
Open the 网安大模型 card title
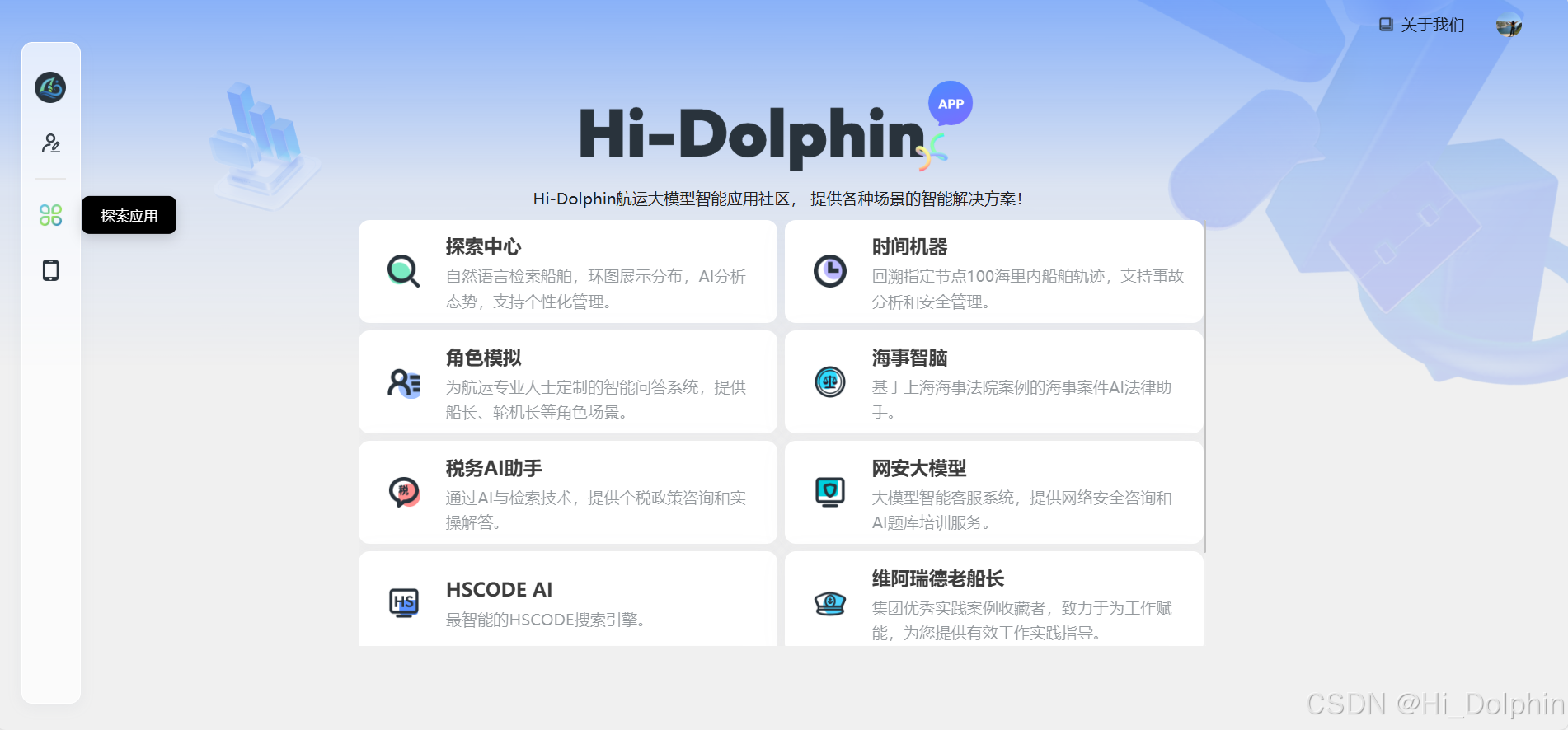coord(919,468)
